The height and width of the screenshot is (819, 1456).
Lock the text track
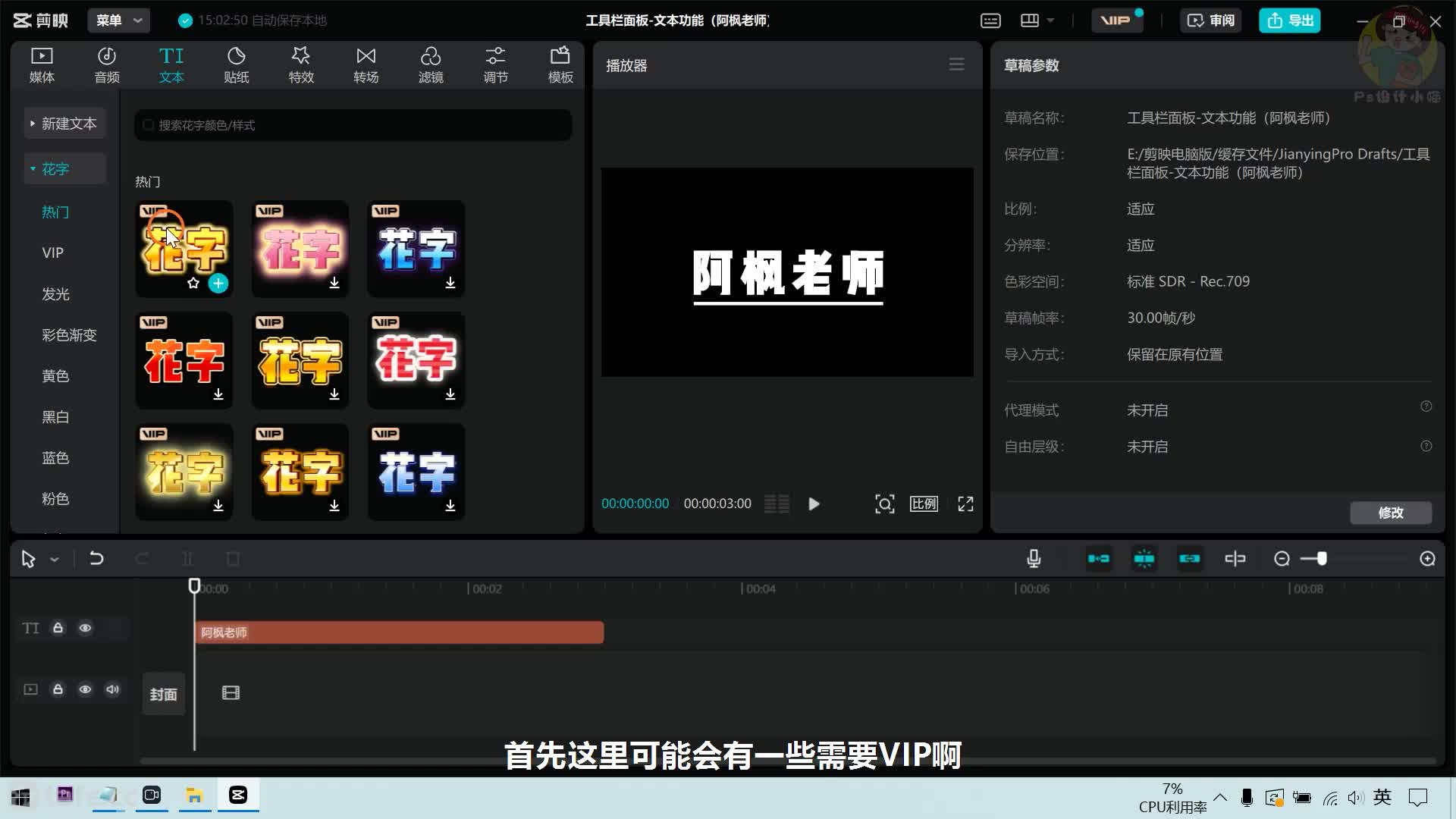58,628
